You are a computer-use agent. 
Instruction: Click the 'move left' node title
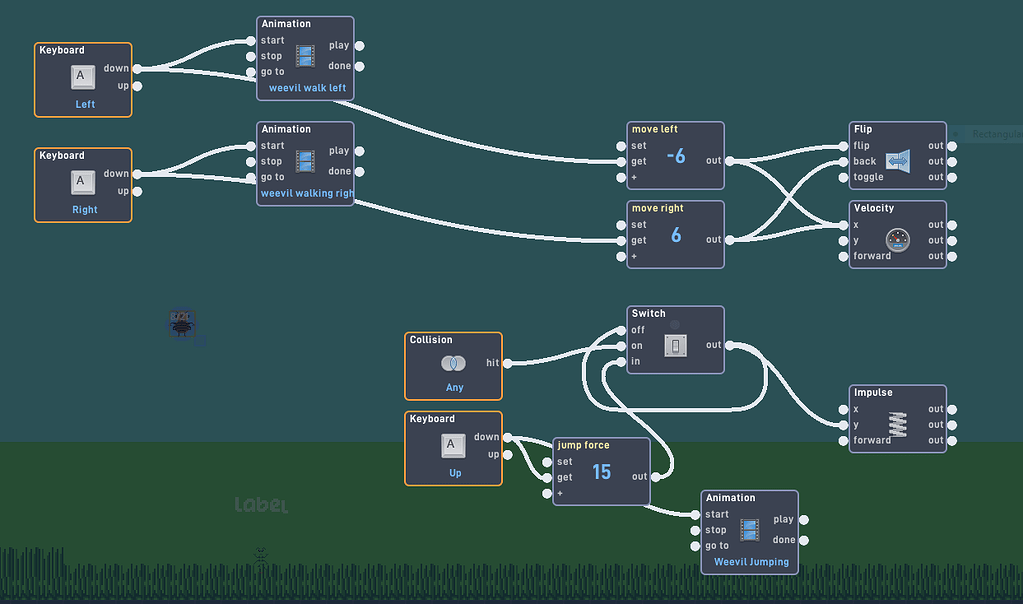pyautogui.click(x=654, y=129)
